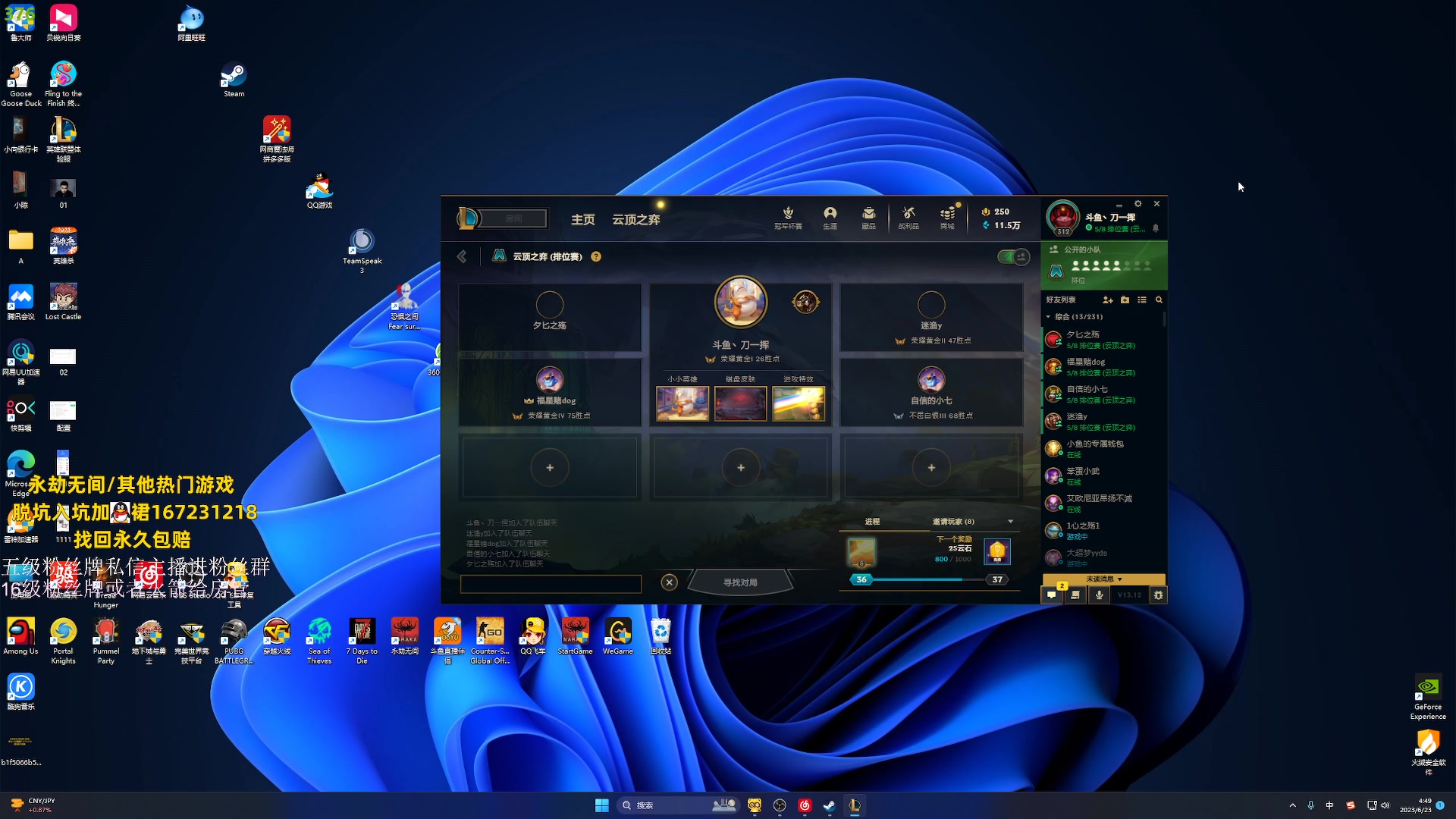Click the question mark help icon
Image resolution: width=1456 pixels, height=819 pixels.
click(596, 256)
